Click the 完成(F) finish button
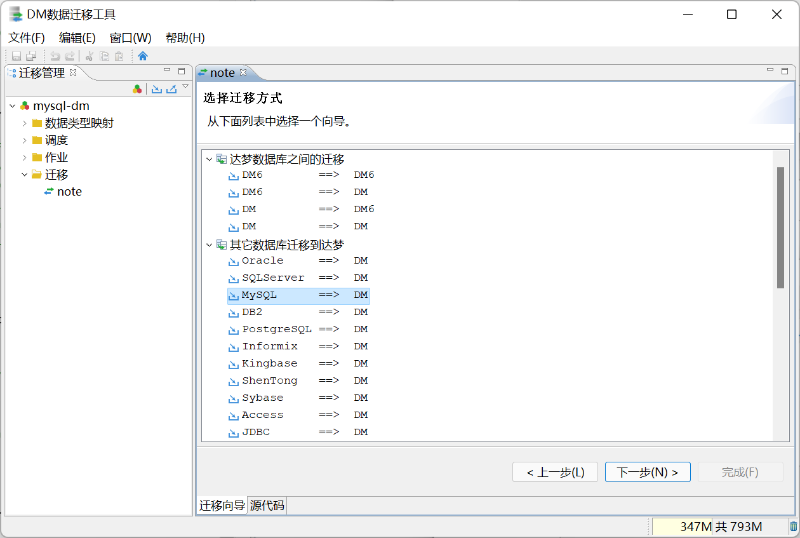This screenshot has height=538, width=800. pos(740,472)
